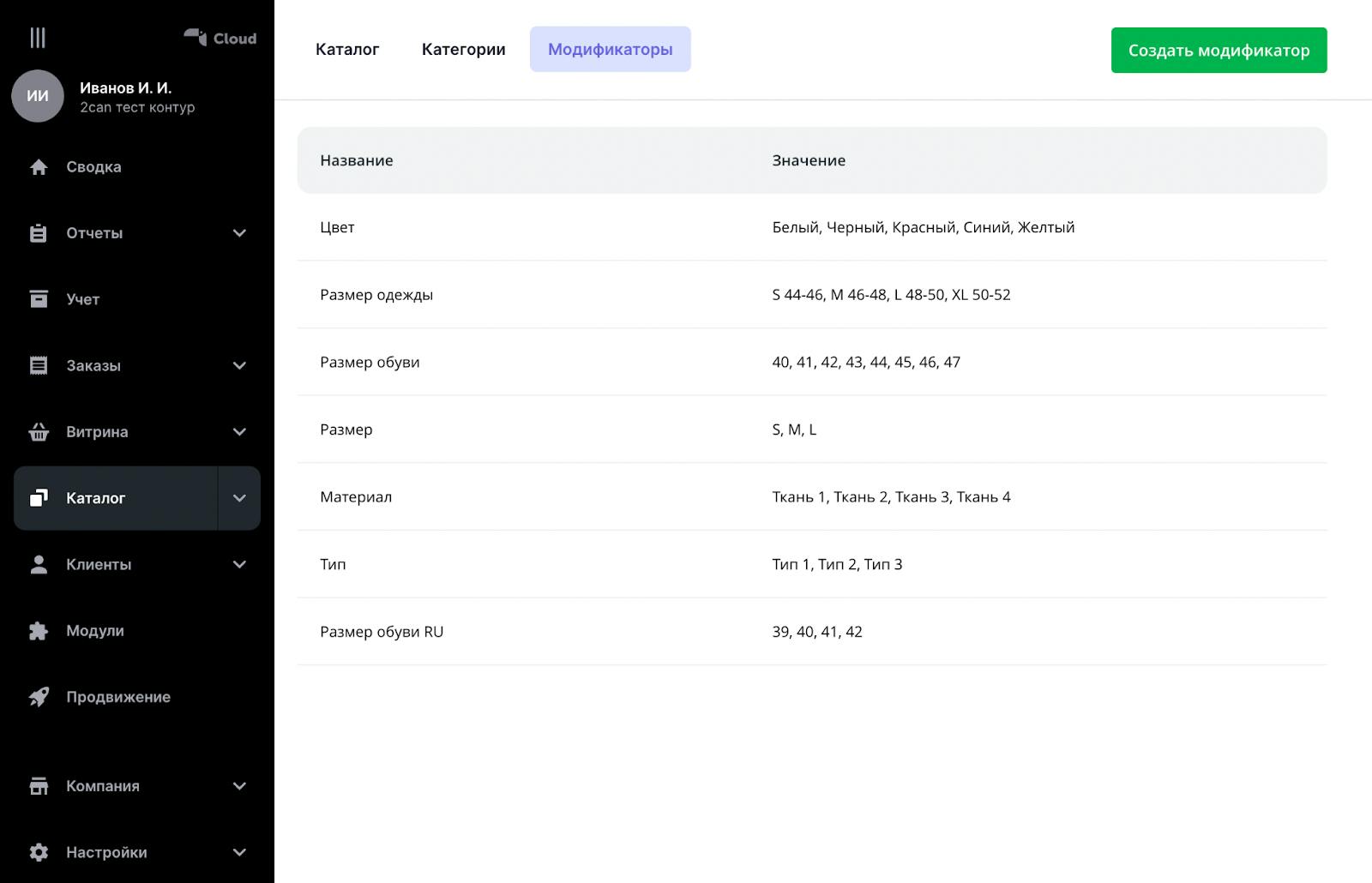Click the Сводка home icon
Screen dimensions: 1372x883
coord(39,167)
